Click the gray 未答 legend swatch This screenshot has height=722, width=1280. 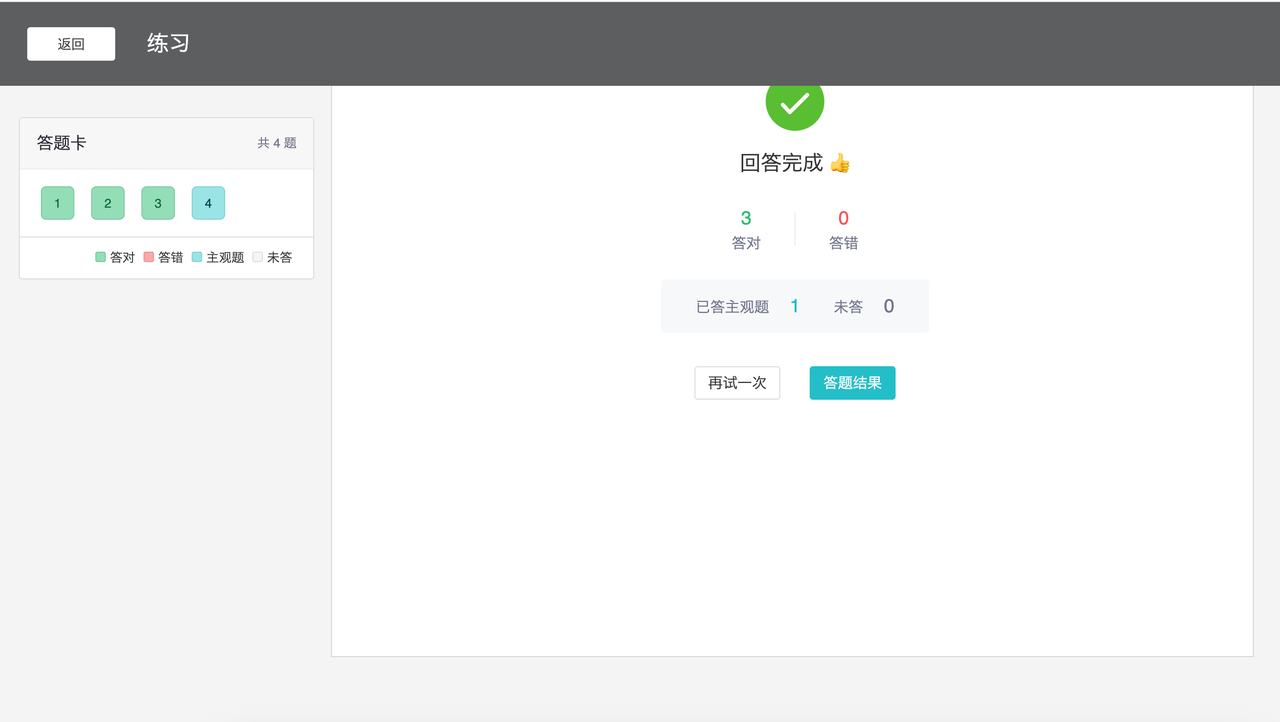coord(257,257)
